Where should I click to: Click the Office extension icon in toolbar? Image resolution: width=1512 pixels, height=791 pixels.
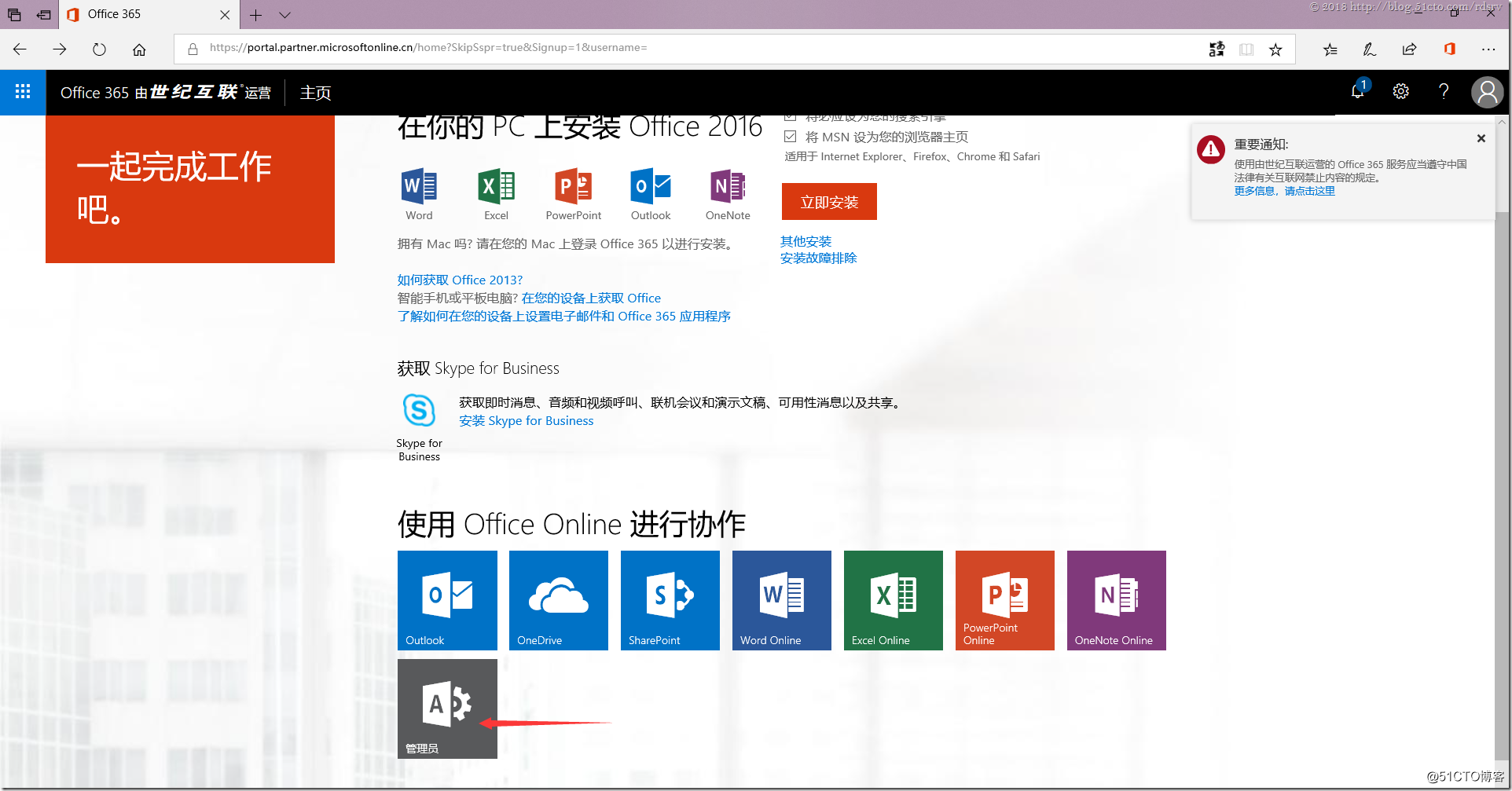(1449, 49)
